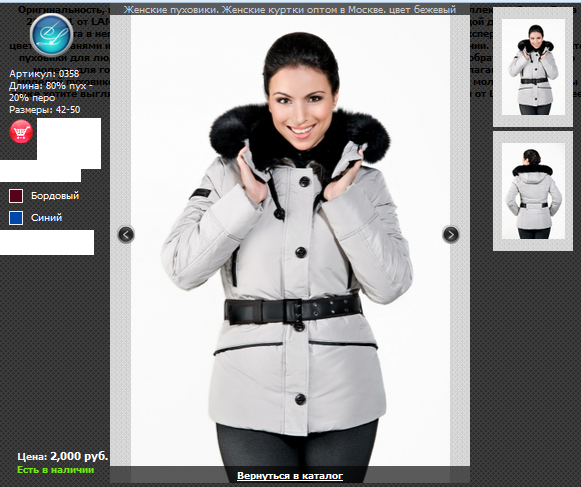Select the blue color swatch
581x487 pixels.
16,218
